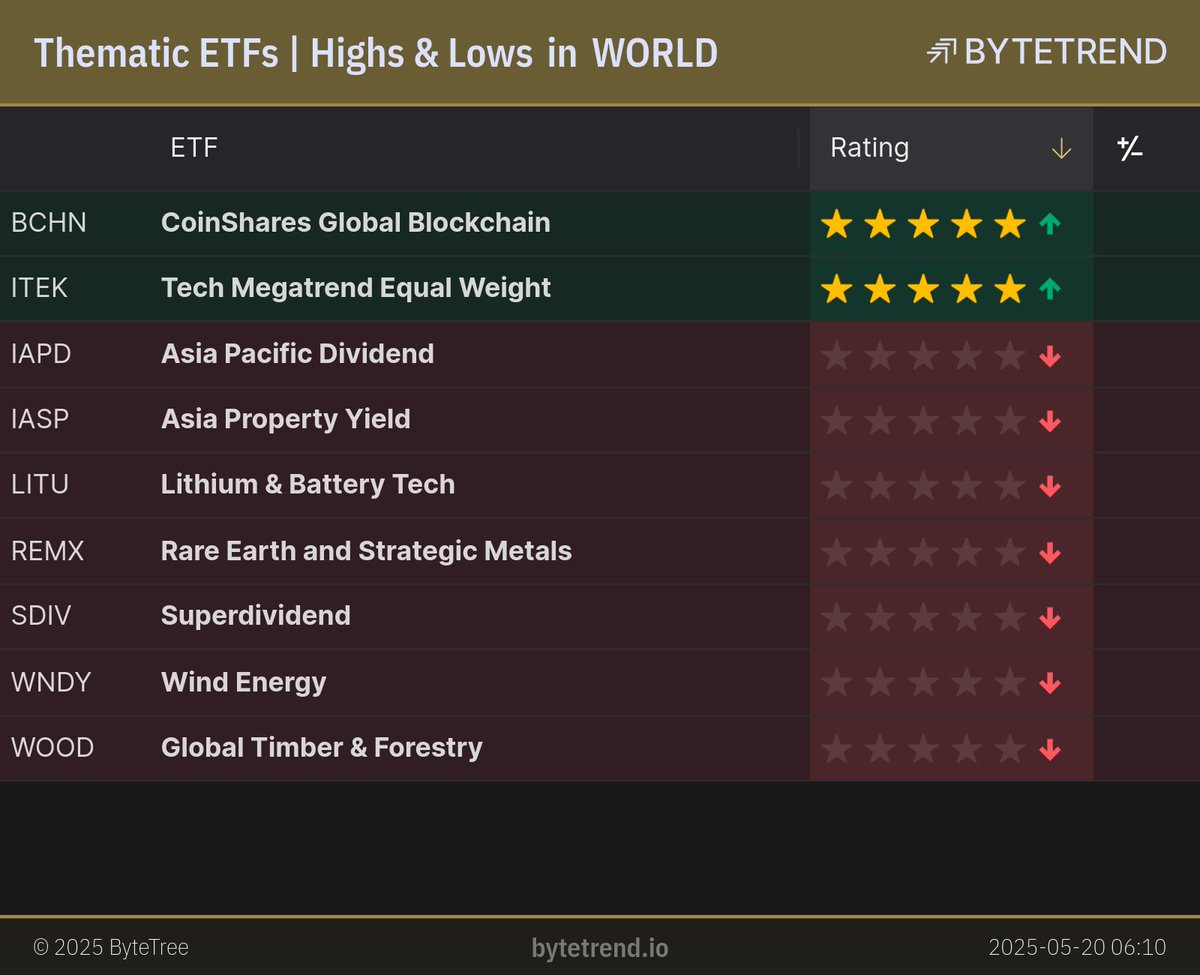Open Tech Megatrend Equal Weight
Image resolution: width=1200 pixels, height=975 pixels.
click(x=356, y=288)
